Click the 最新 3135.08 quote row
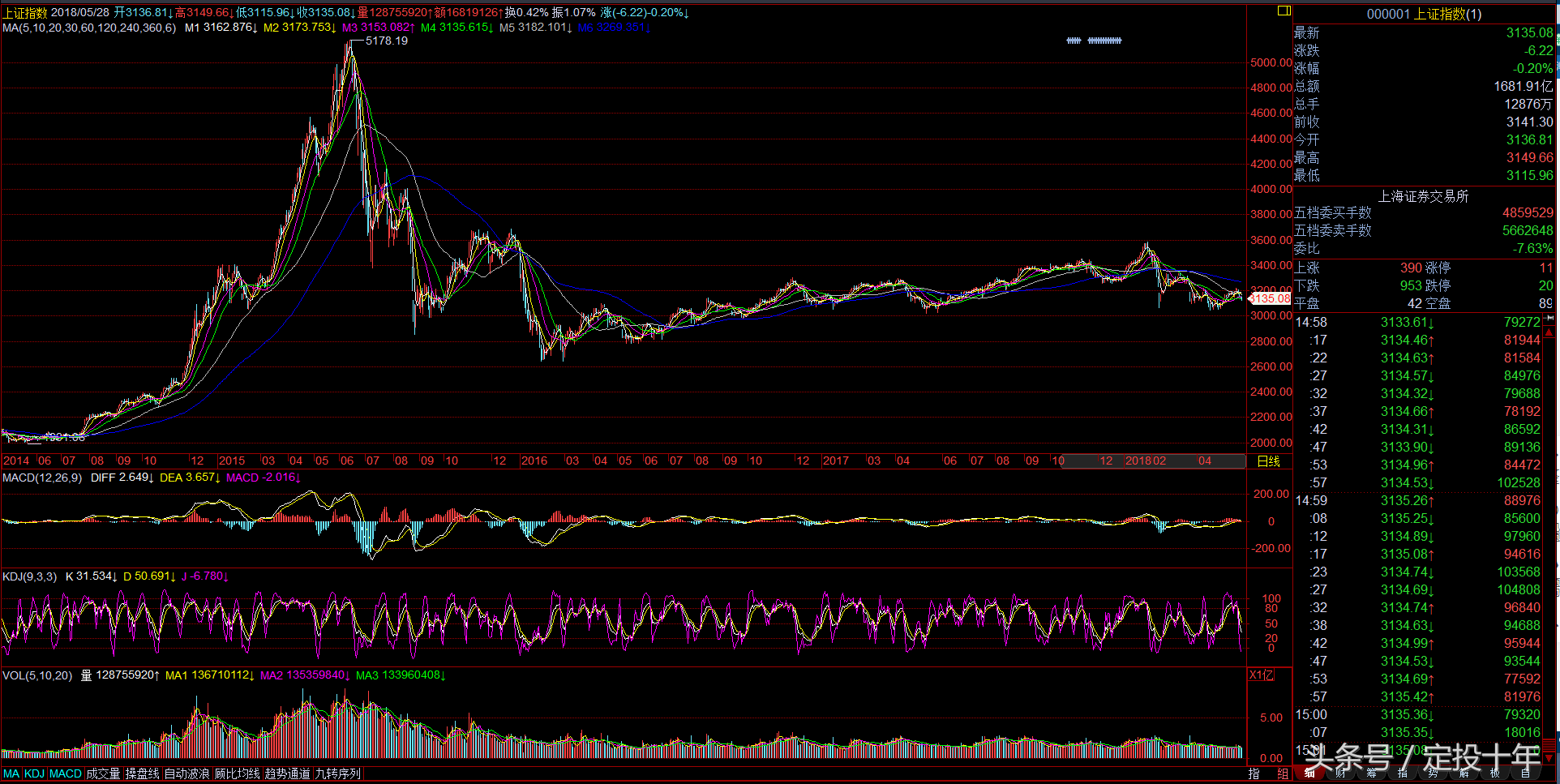The width and height of the screenshot is (1560, 784). (1424, 32)
